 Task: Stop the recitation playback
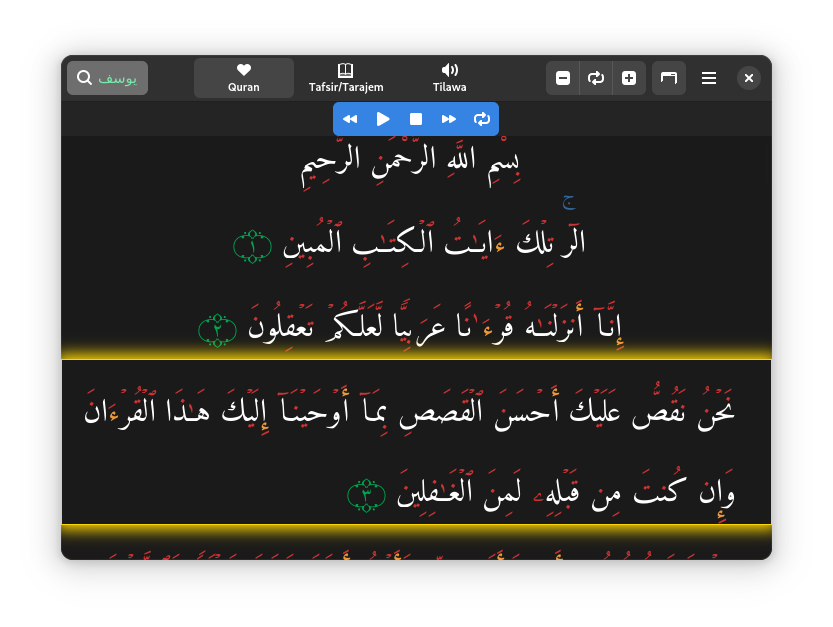(416, 119)
